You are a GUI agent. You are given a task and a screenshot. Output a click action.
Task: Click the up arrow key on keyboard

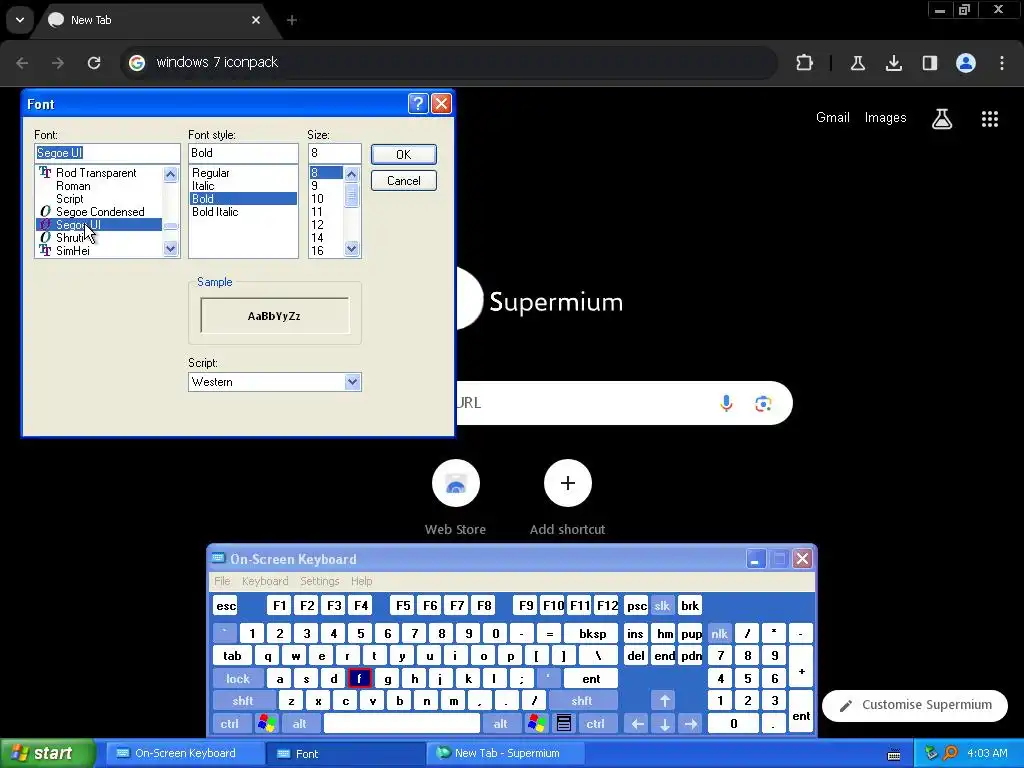tap(664, 701)
